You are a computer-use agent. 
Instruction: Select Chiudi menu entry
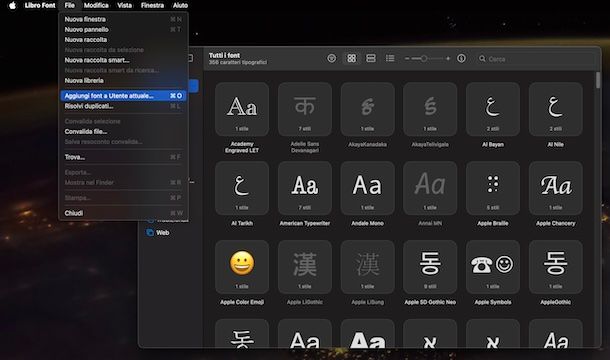pos(123,213)
